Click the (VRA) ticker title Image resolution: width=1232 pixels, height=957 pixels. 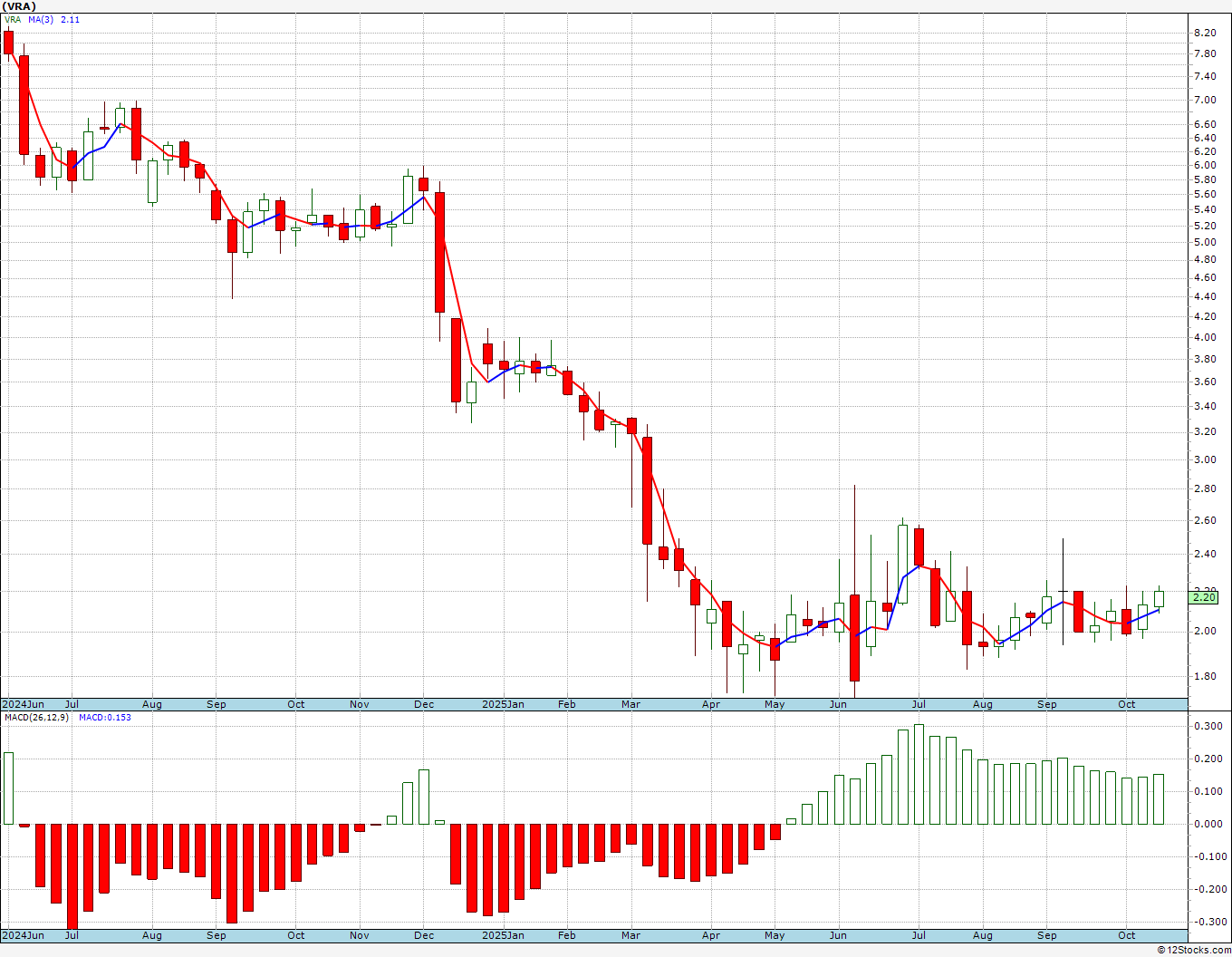(20, 6)
